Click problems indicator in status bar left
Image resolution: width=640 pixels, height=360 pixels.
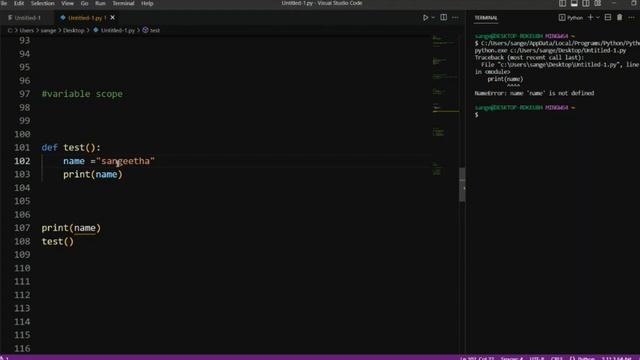(4, 358)
